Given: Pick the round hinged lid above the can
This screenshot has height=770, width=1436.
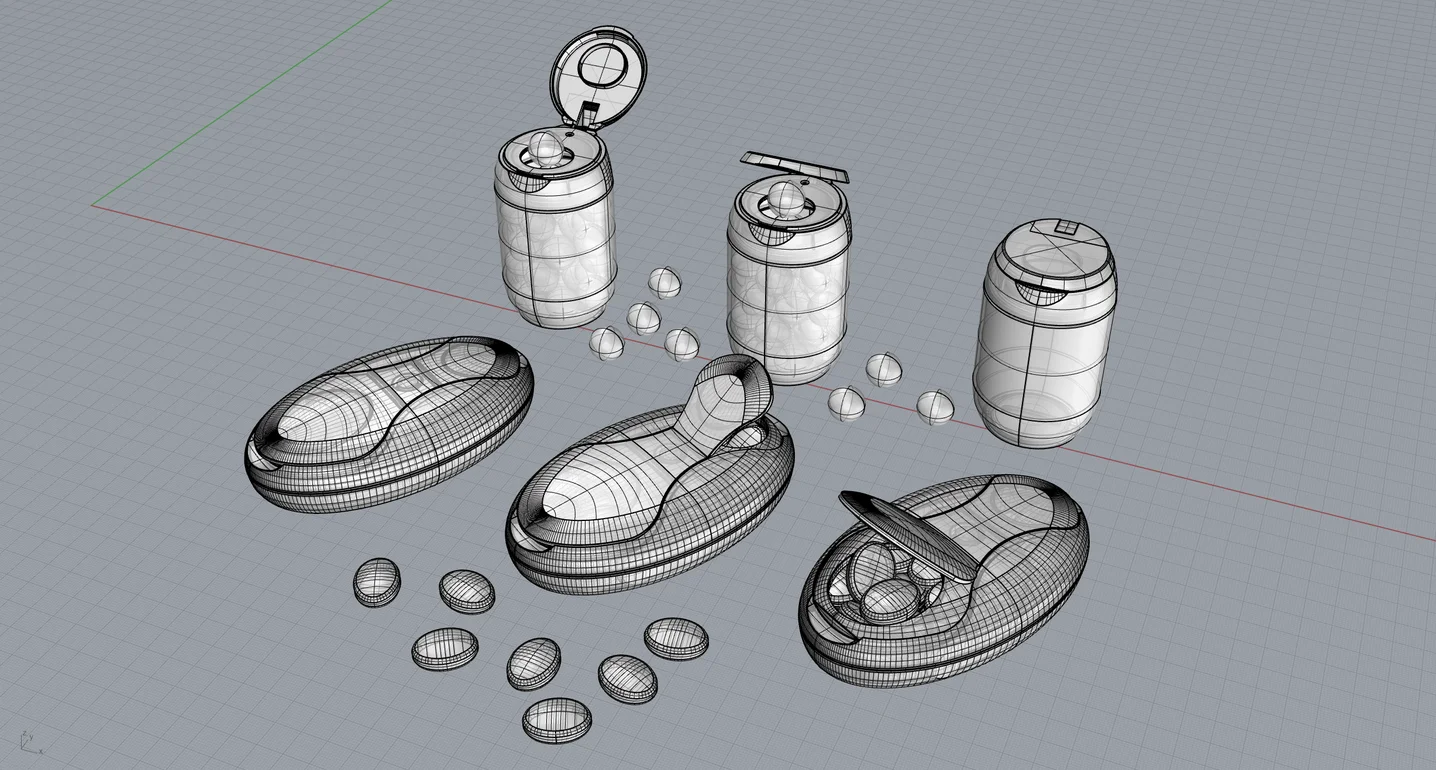Looking at the screenshot, I should coord(598,77).
